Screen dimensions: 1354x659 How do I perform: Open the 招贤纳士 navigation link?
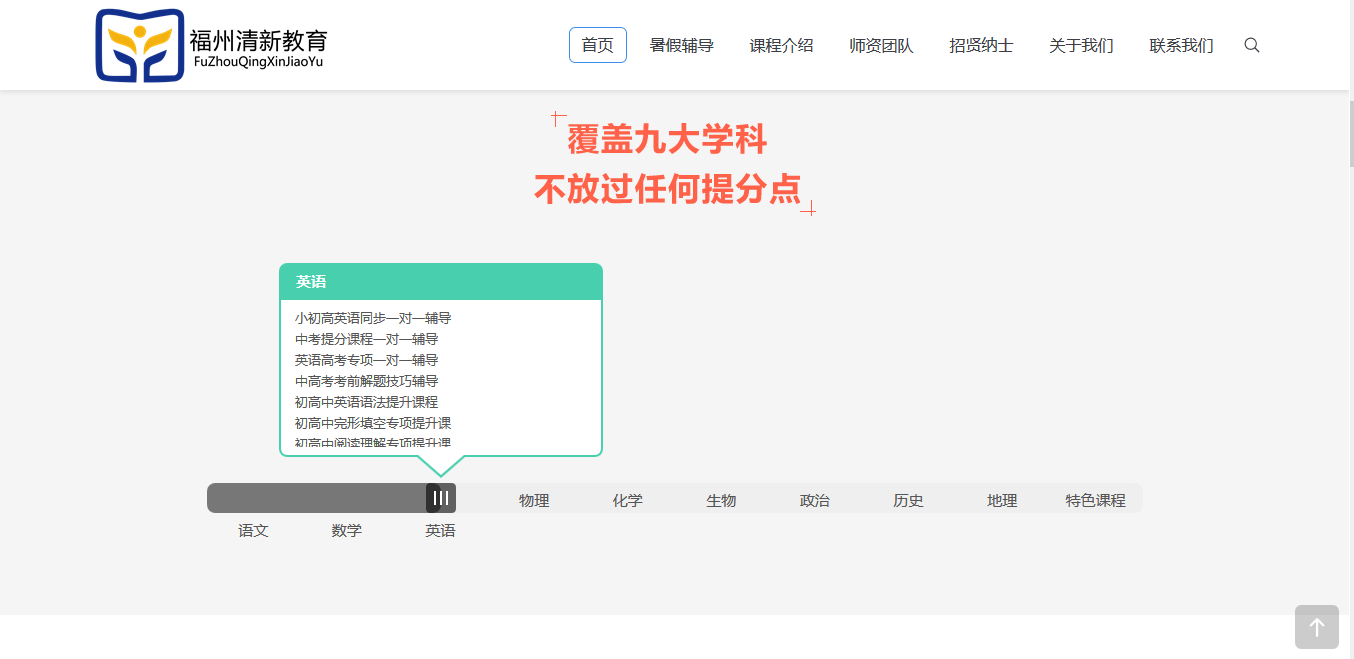click(981, 45)
